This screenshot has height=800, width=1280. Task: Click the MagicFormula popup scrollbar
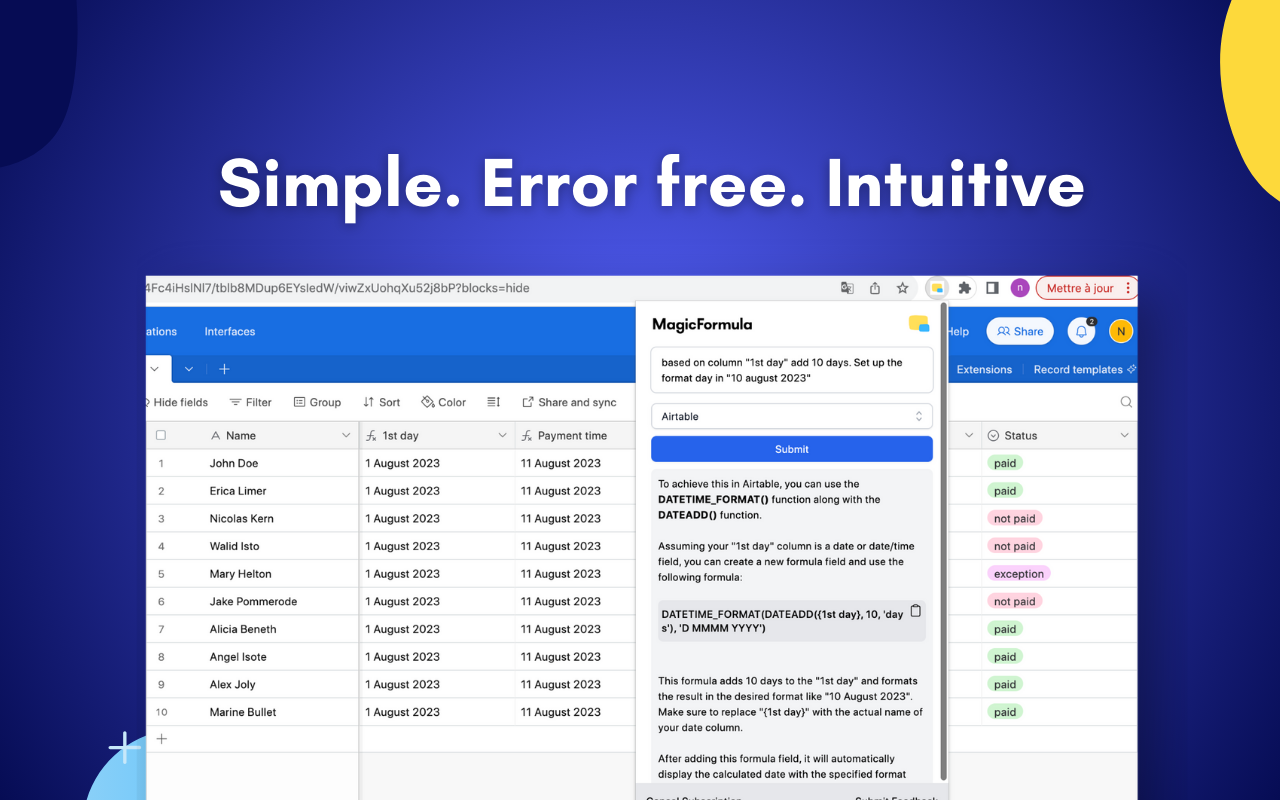943,540
